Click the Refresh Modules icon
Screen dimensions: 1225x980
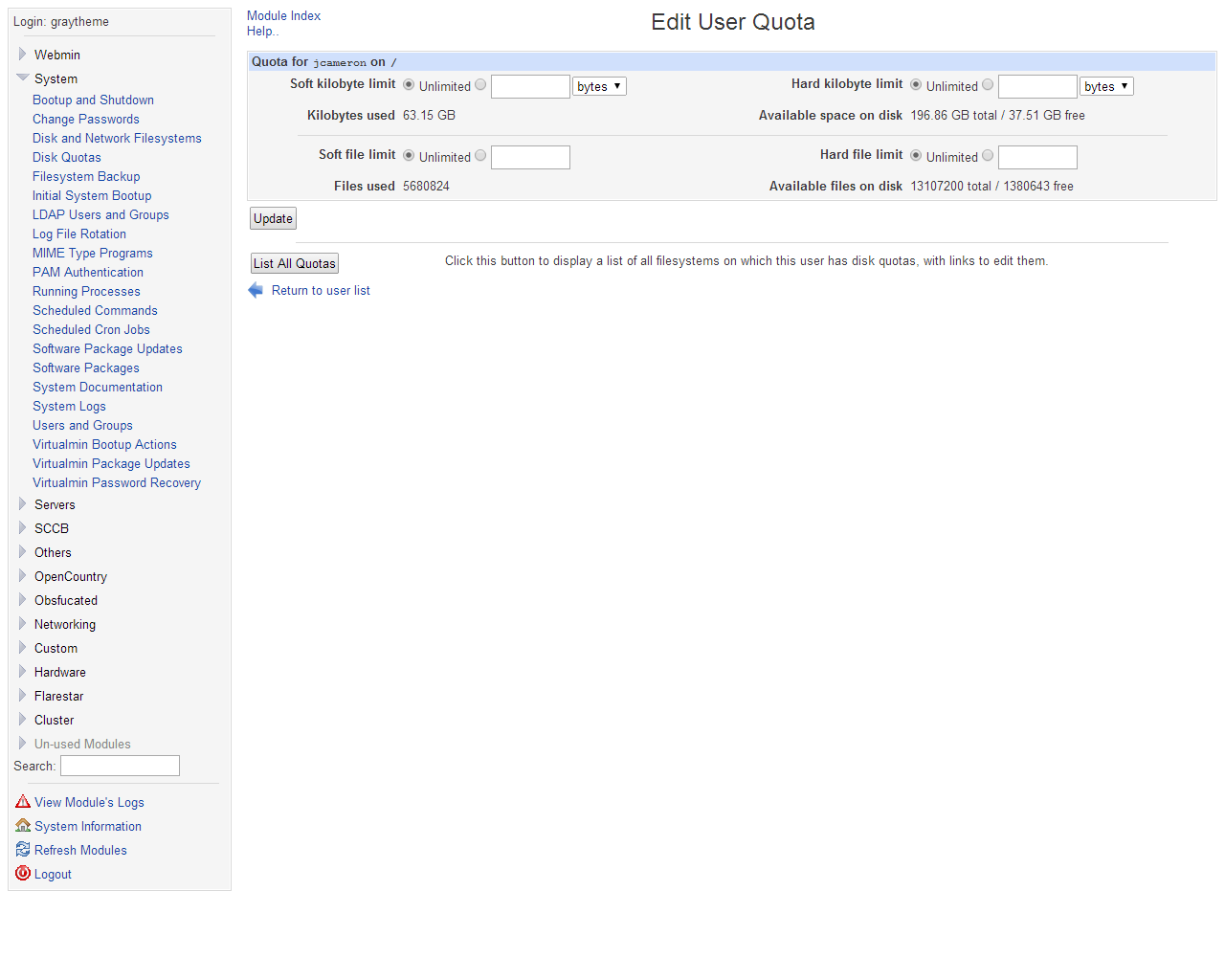tap(23, 850)
